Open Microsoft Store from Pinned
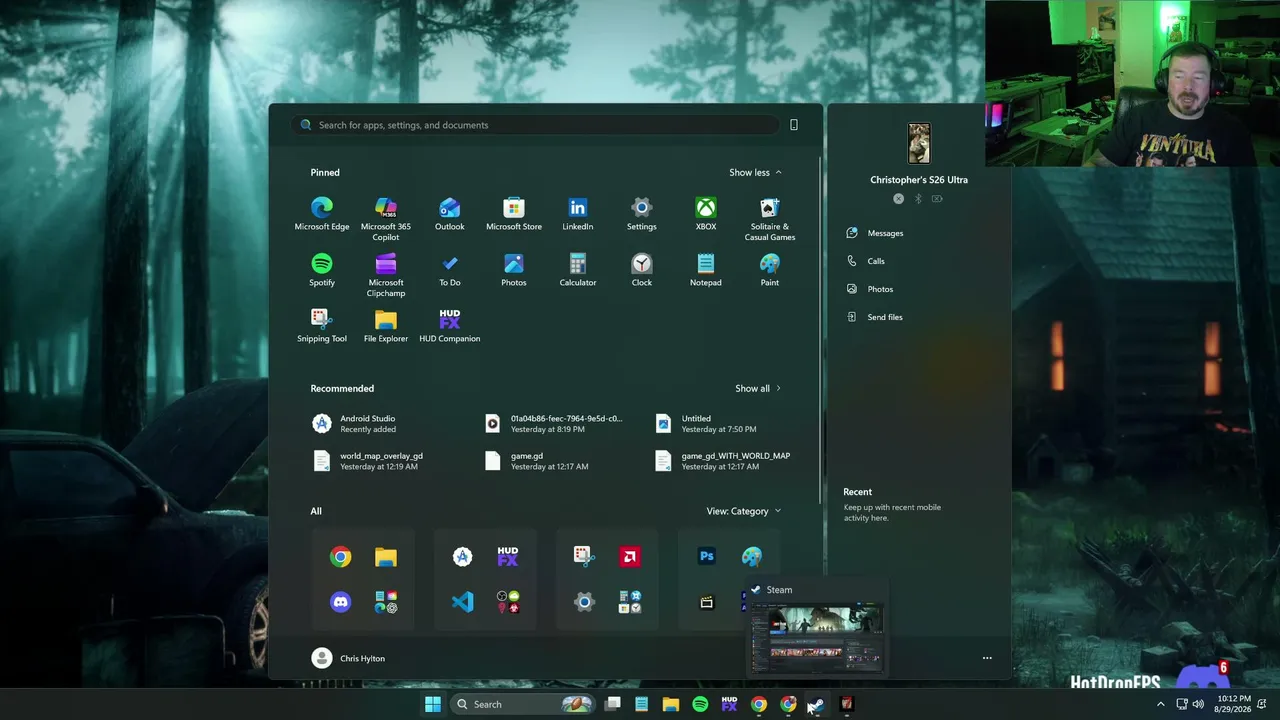Screen dimensions: 1280x720 pos(514,214)
